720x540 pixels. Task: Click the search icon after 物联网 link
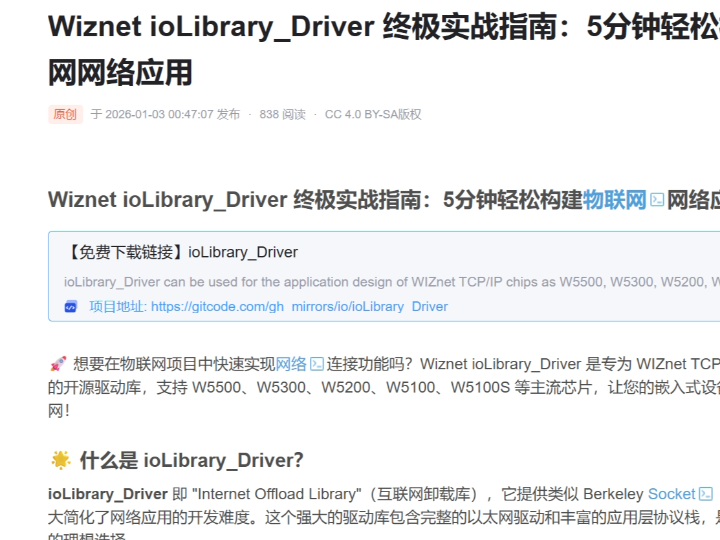(x=657, y=200)
